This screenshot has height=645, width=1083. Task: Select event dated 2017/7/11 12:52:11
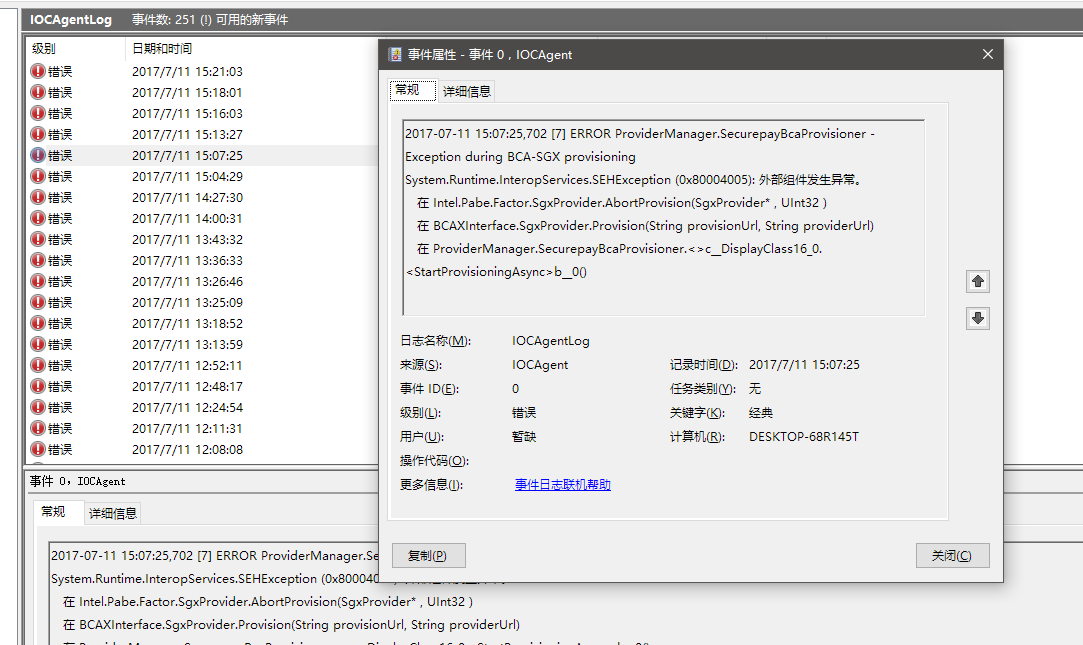187,365
